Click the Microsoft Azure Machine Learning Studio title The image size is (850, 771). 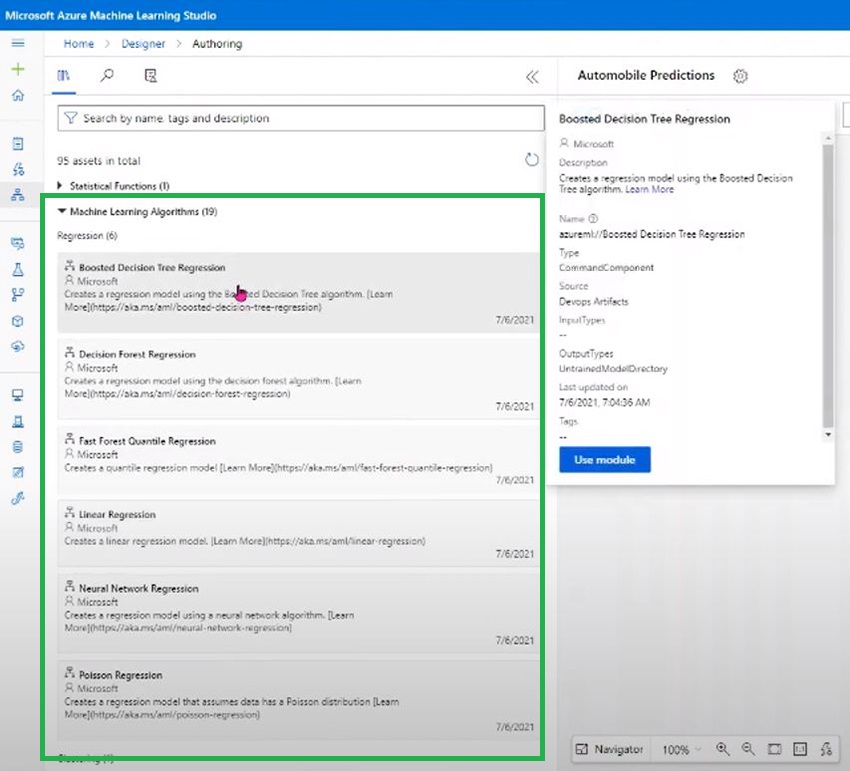point(111,16)
